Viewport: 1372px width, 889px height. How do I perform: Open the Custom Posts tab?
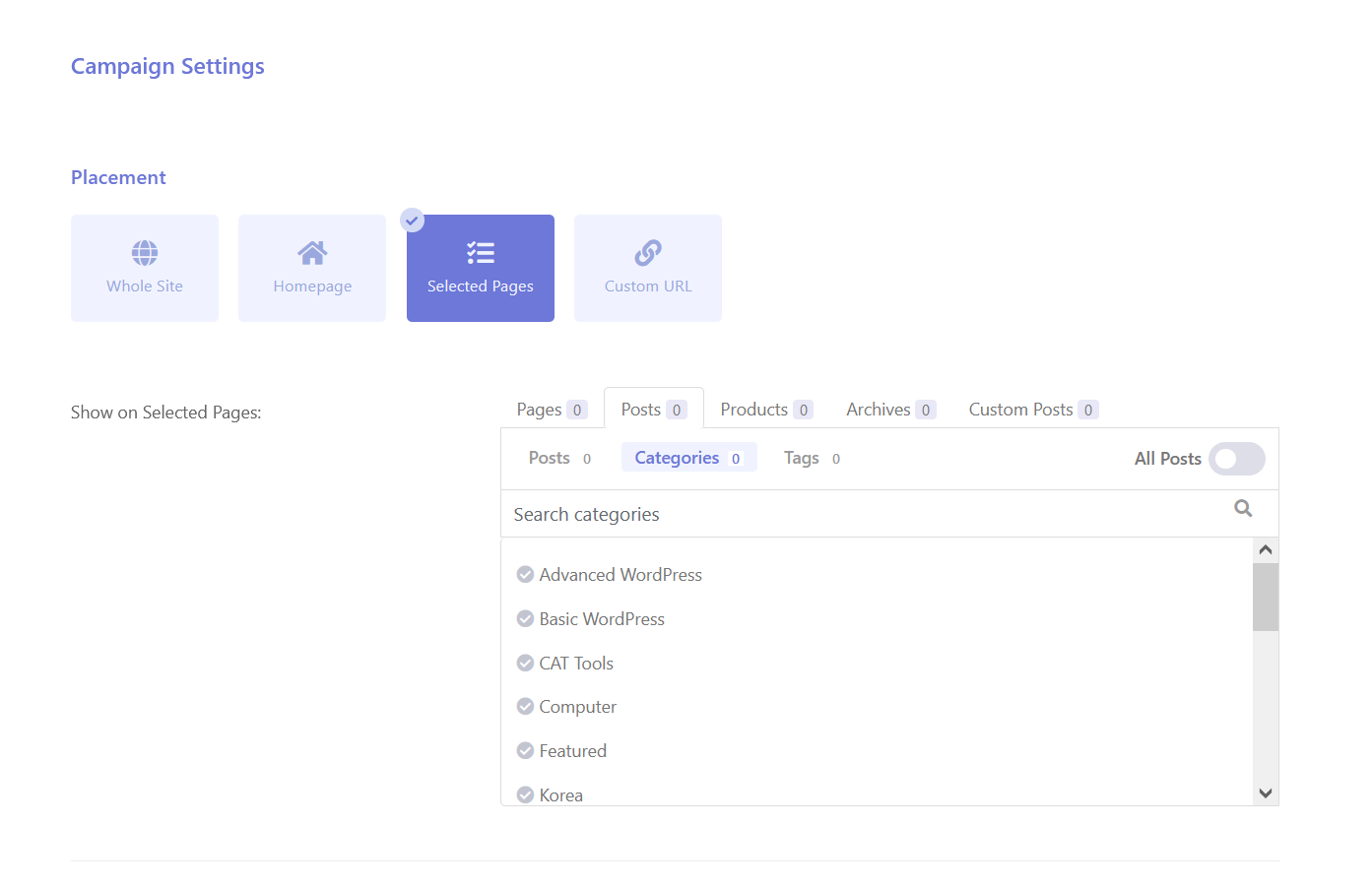[1033, 410]
